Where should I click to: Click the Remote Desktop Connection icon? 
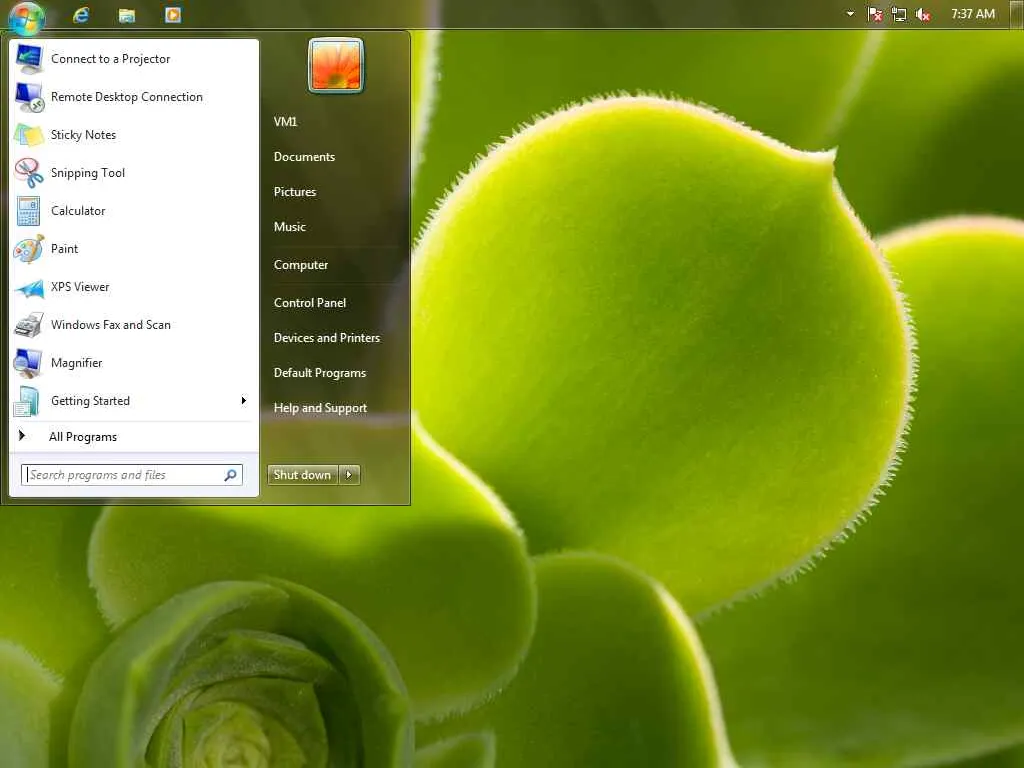click(x=29, y=97)
